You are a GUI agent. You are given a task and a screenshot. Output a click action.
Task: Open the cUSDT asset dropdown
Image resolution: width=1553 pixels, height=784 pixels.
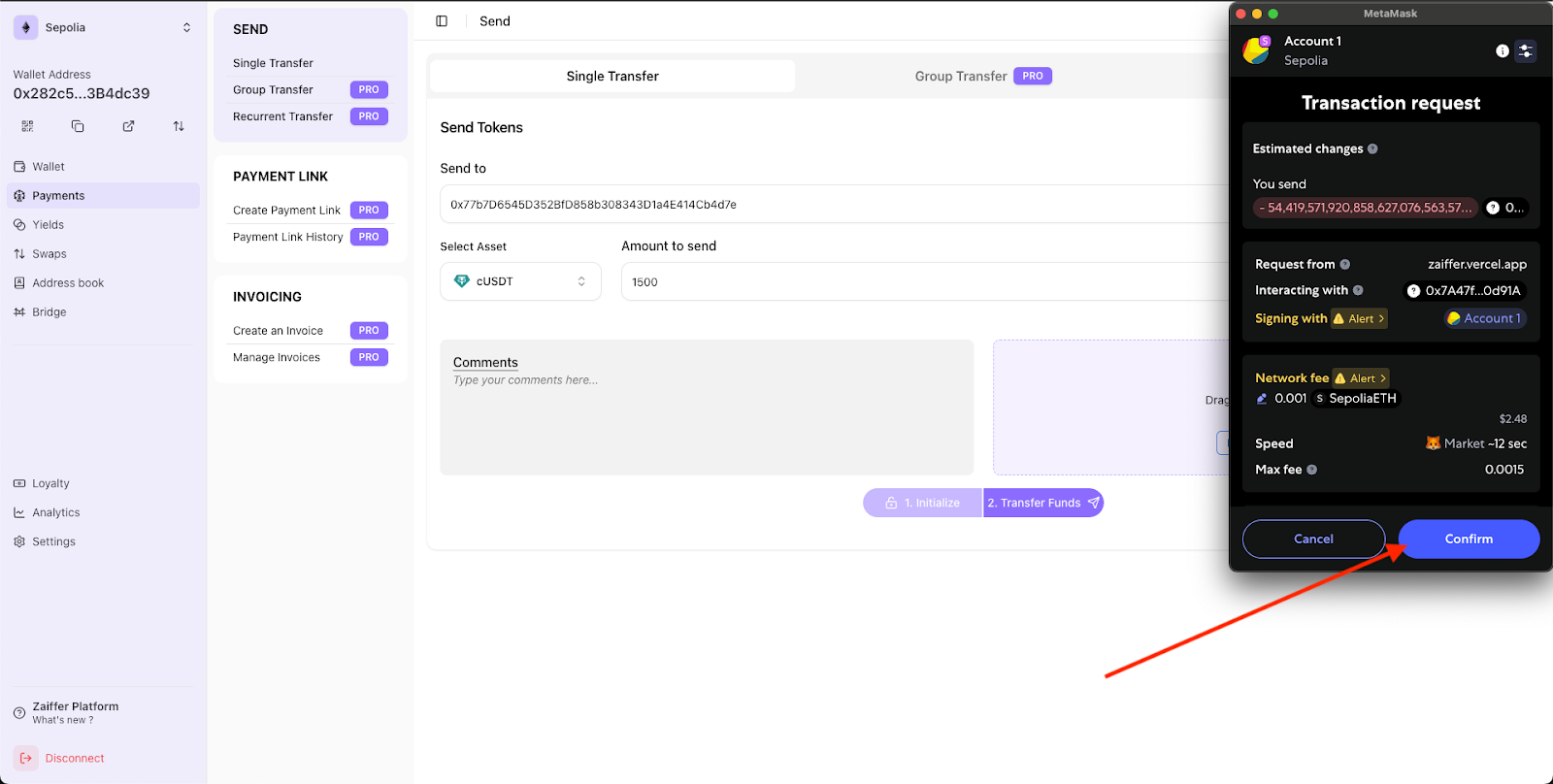click(520, 281)
